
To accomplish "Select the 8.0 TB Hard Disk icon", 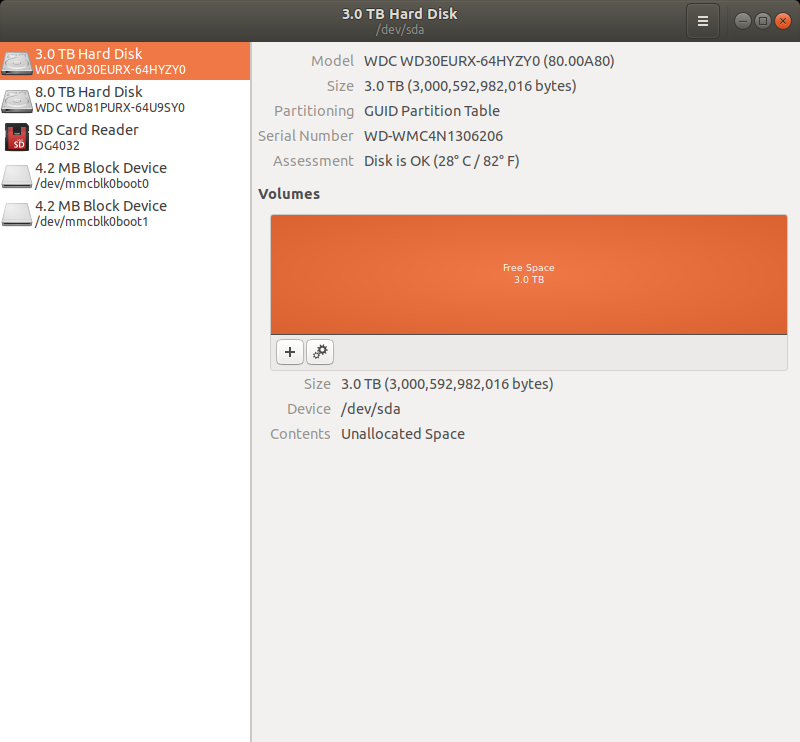I will point(17,100).
